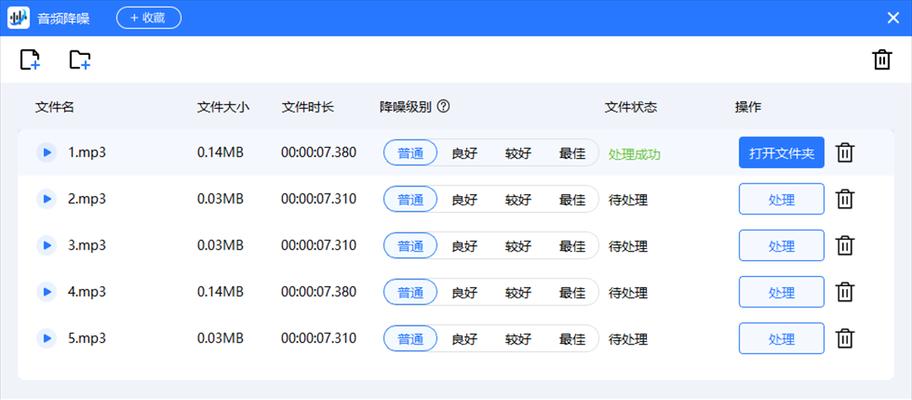
Task: Click the 文件大小 column header
Action: click(223, 107)
